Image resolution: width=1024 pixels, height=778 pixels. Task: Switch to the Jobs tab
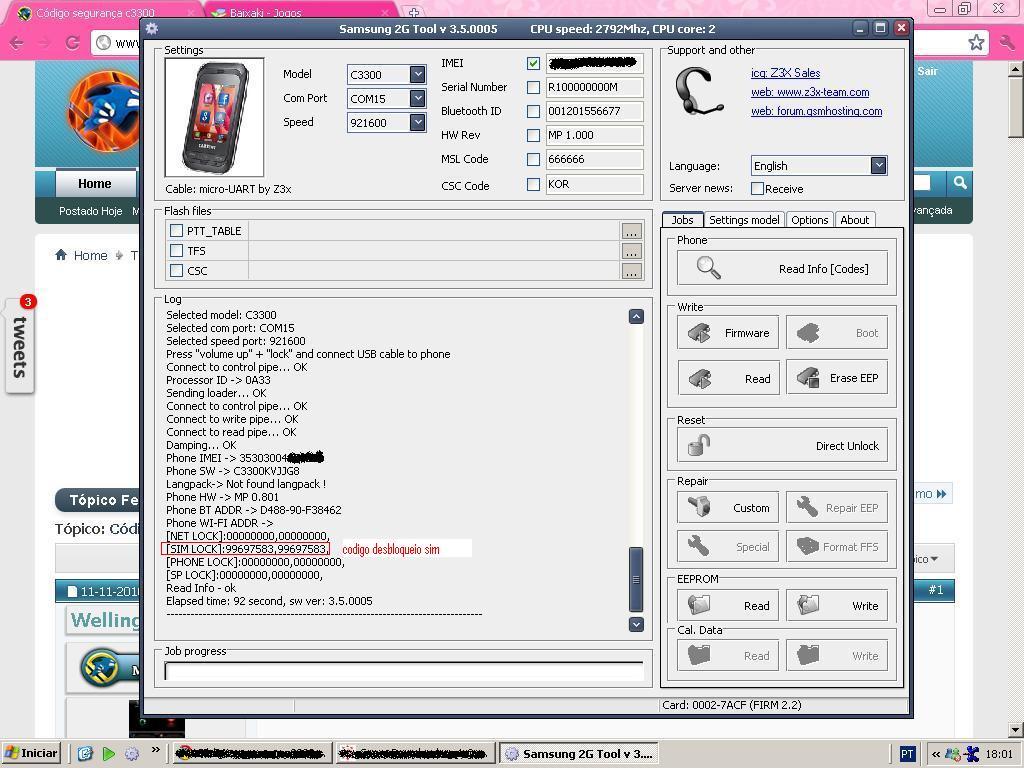click(x=682, y=220)
